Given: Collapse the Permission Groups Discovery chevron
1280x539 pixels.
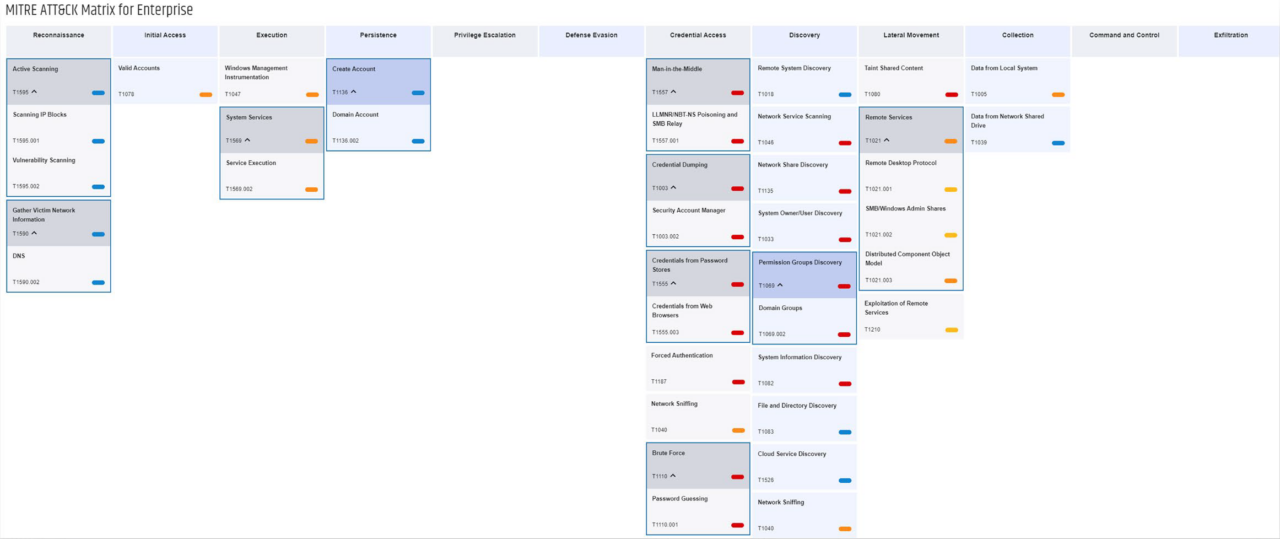Looking at the screenshot, I should pos(781,285).
